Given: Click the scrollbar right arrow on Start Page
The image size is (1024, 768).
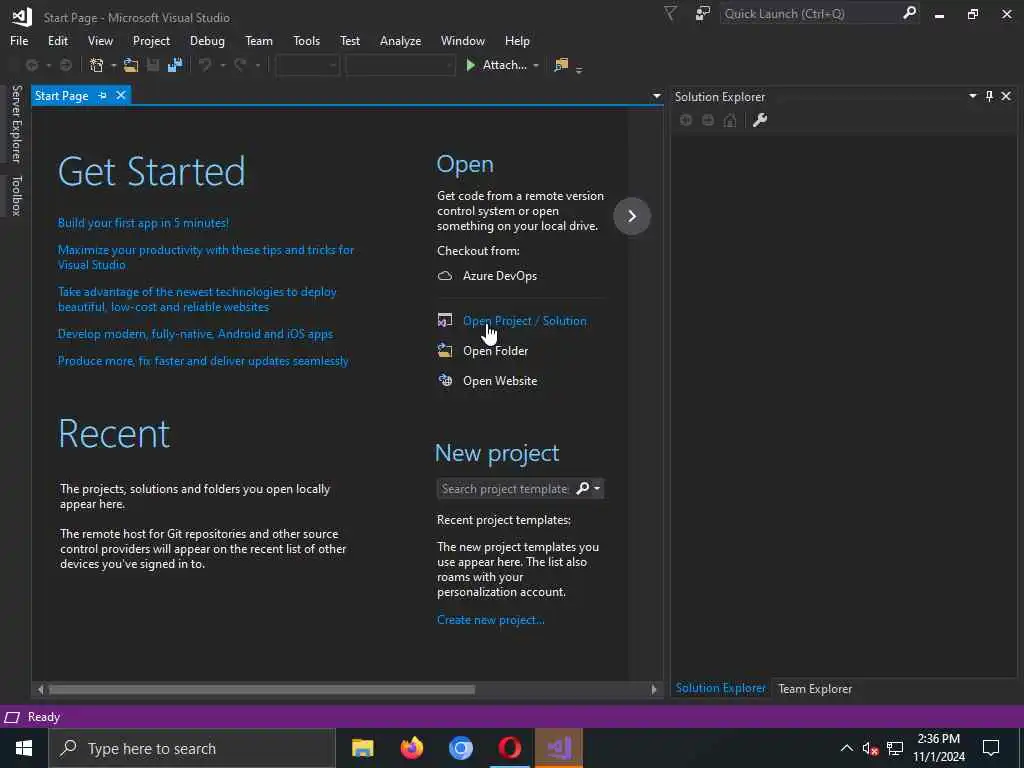Looking at the screenshot, I should click(654, 690).
